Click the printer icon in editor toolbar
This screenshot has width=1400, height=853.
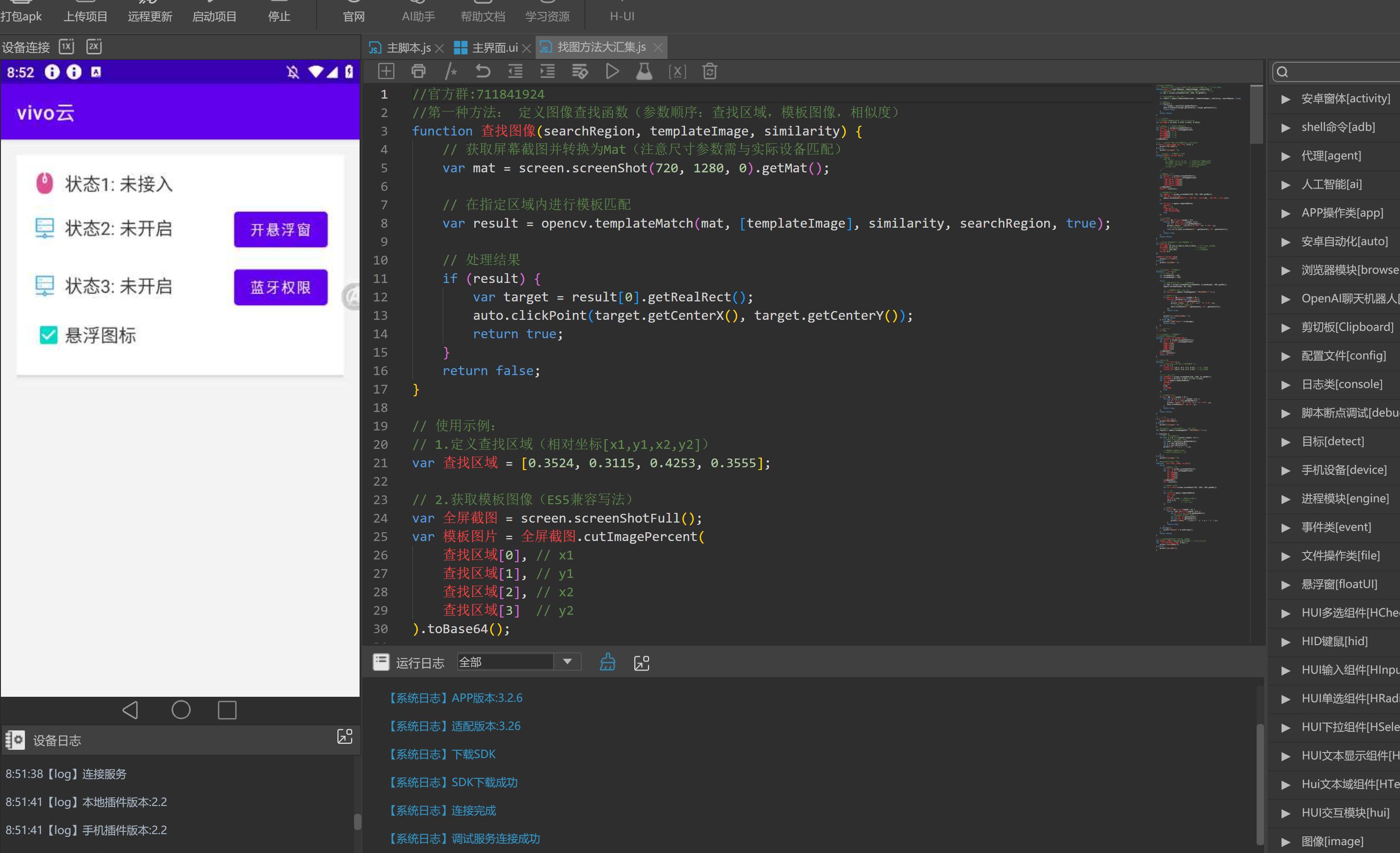point(418,71)
